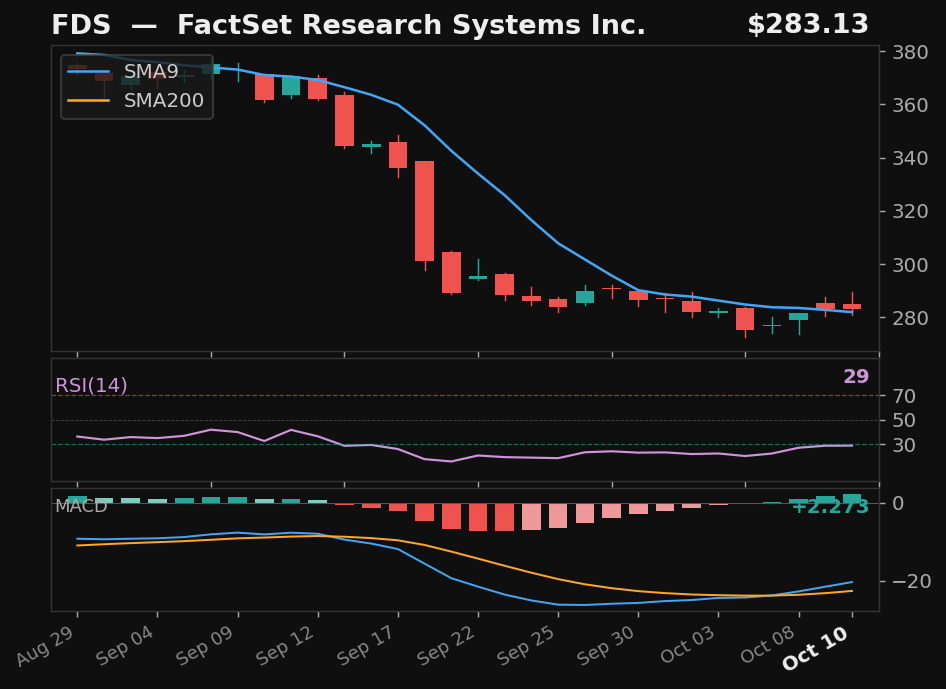The height and width of the screenshot is (689, 946).
Task: Click the 280 price axis label
Action: point(910,317)
